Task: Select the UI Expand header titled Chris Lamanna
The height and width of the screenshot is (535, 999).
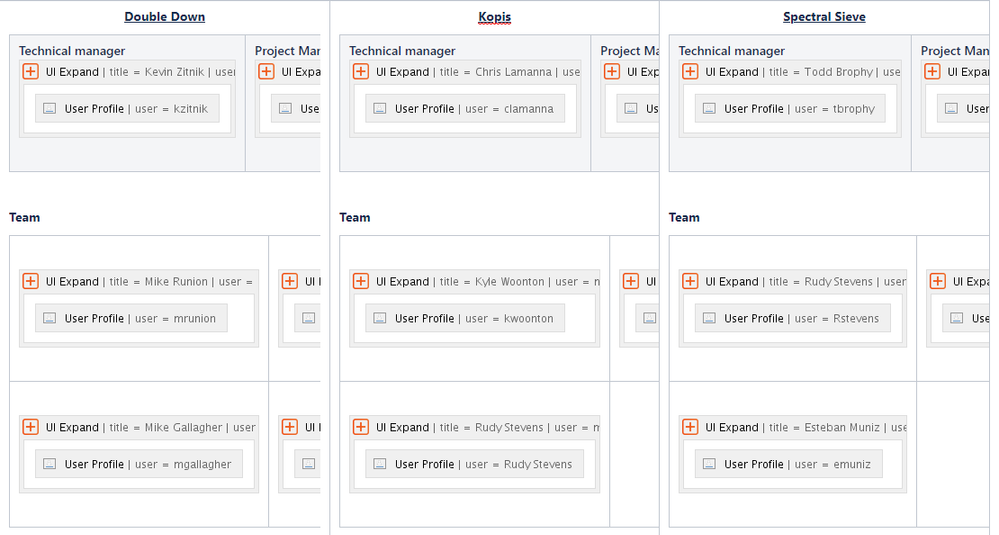Action: pyautogui.click(x=466, y=71)
